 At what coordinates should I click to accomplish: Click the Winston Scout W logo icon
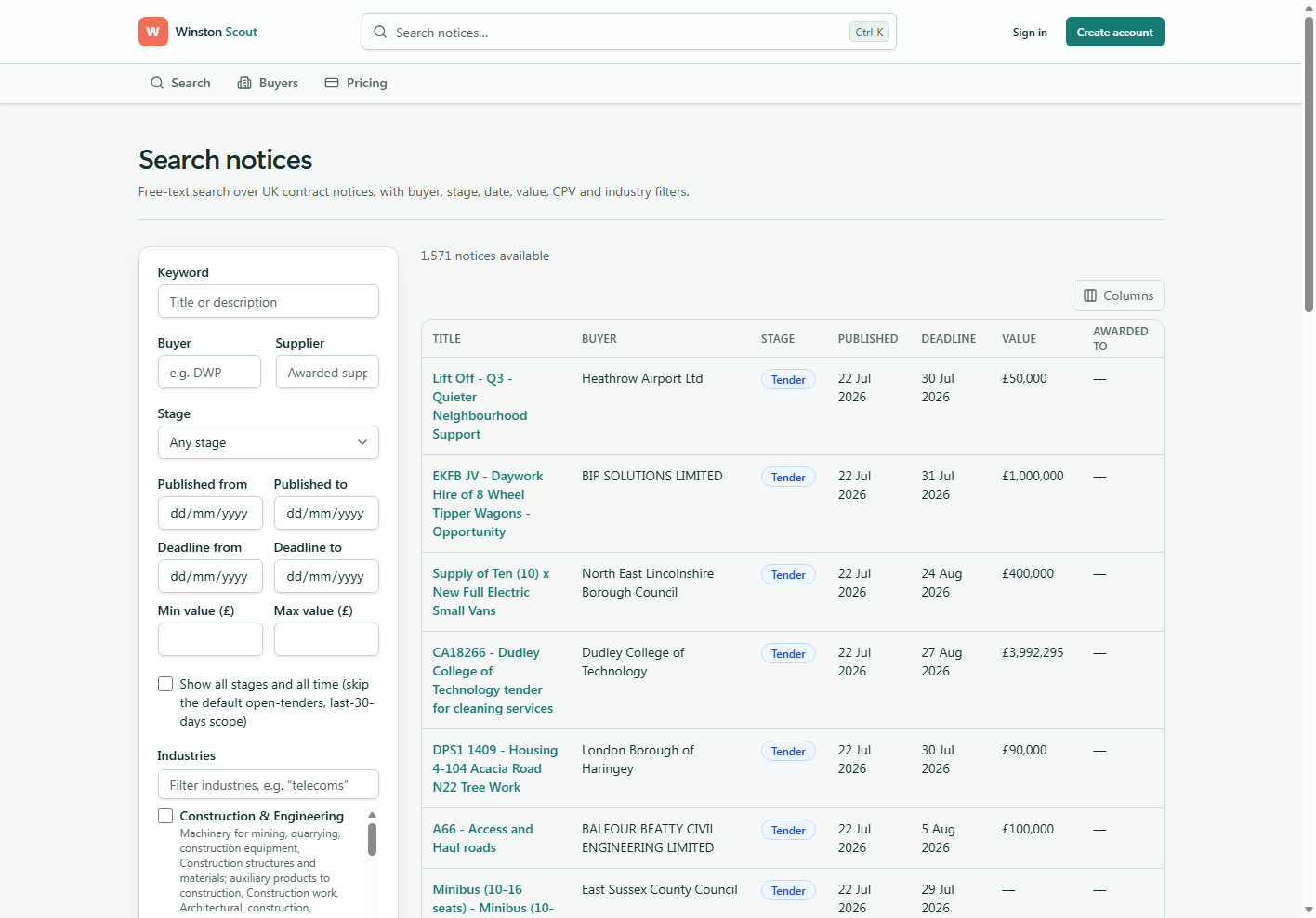[x=153, y=32]
